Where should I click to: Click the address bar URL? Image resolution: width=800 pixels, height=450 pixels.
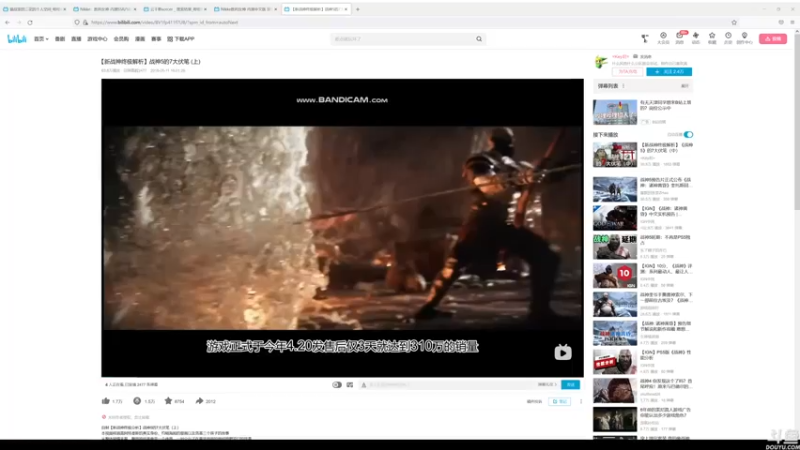[164, 22]
